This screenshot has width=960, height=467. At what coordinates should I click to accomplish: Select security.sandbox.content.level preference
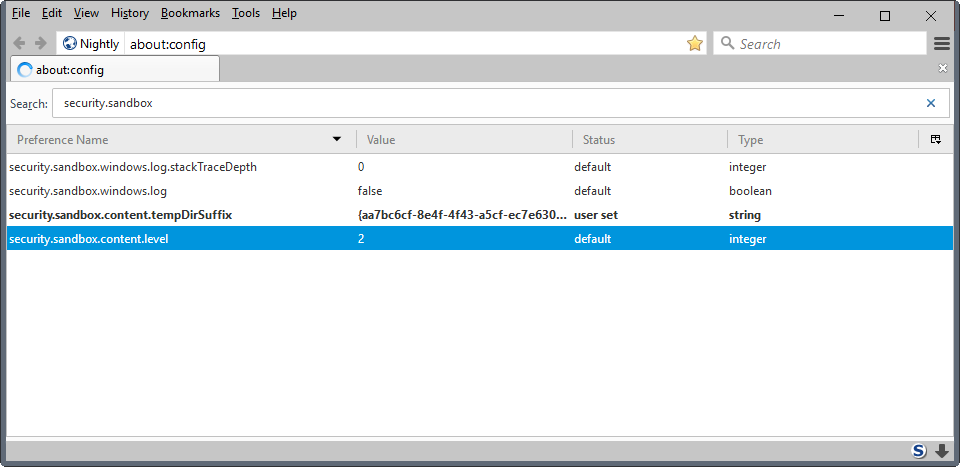point(480,239)
